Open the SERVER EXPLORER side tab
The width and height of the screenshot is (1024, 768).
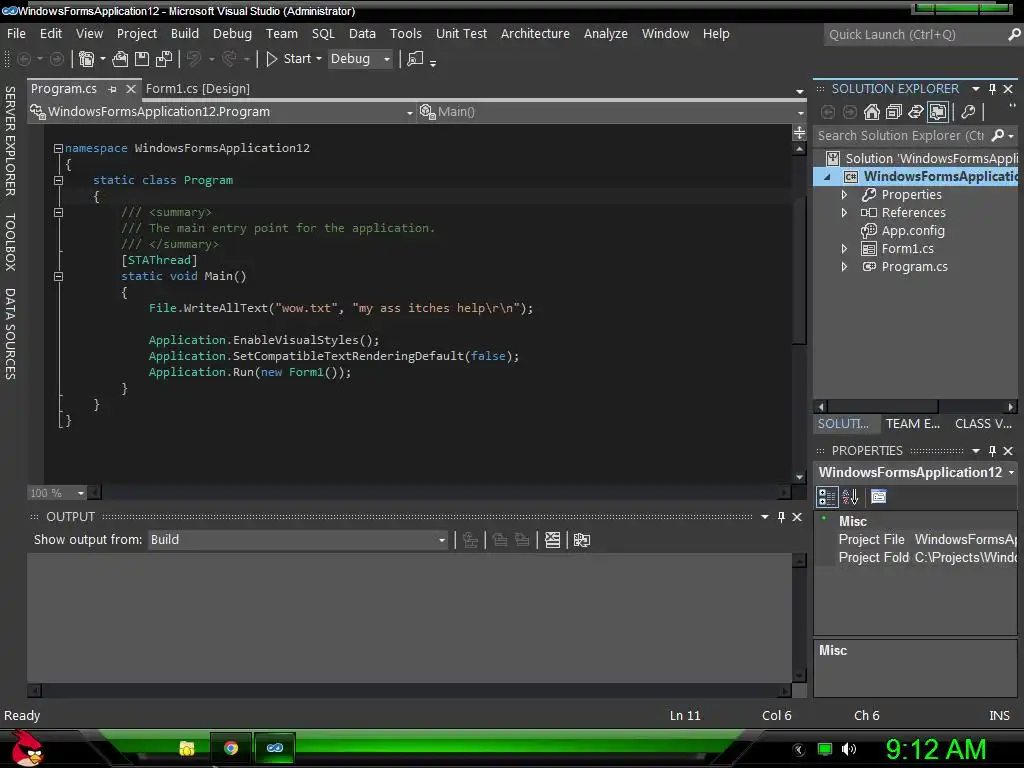10,140
